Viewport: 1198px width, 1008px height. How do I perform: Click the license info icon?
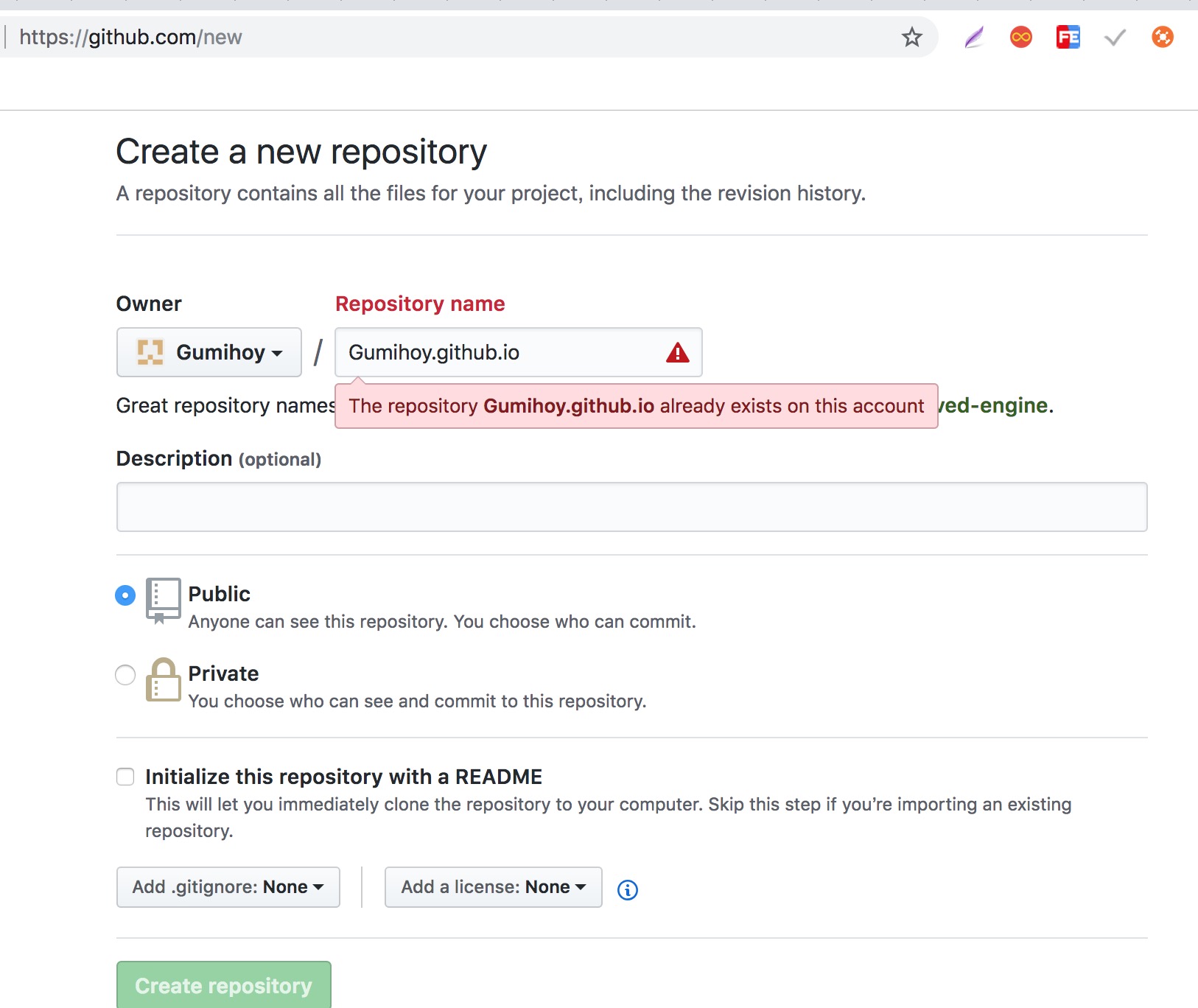coord(628,889)
